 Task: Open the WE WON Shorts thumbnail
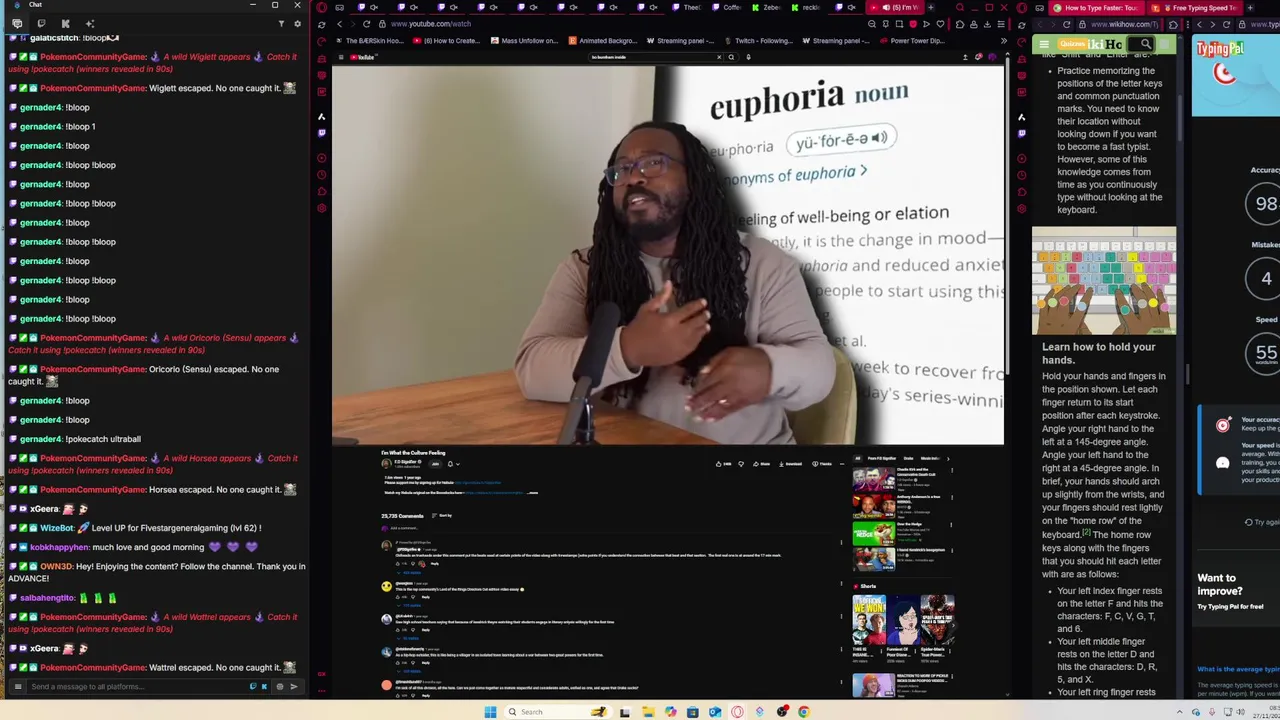[x=869, y=620]
